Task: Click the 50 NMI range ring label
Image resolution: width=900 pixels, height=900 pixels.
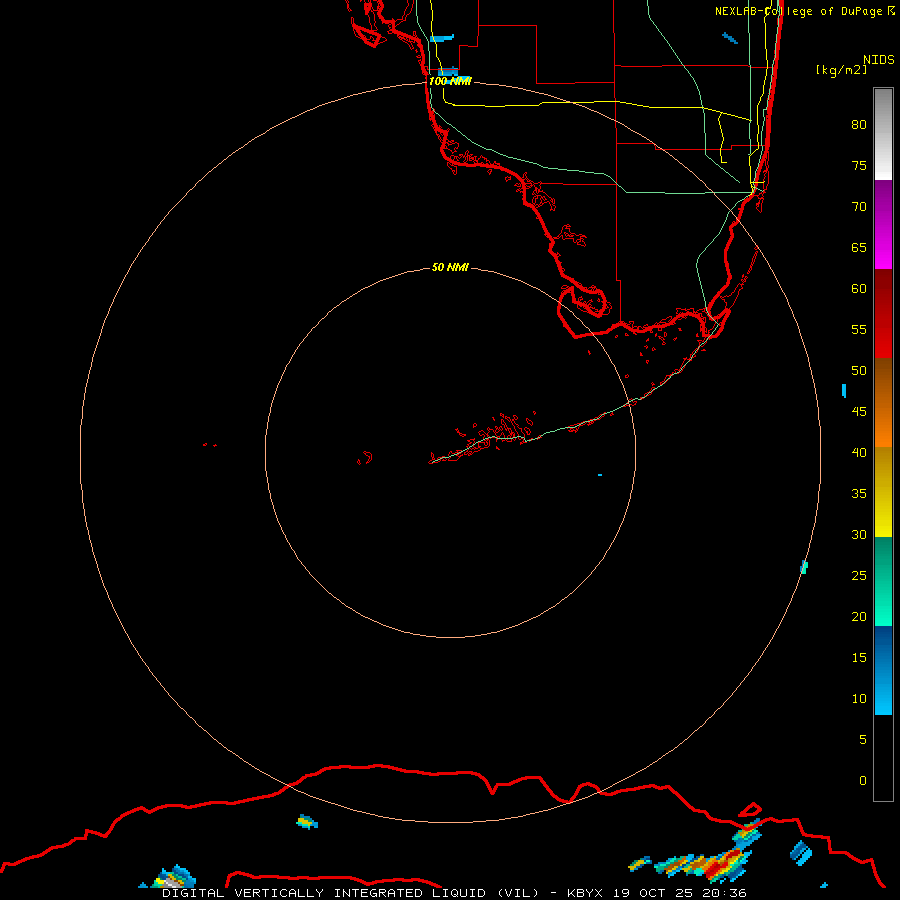Action: pyautogui.click(x=450, y=267)
